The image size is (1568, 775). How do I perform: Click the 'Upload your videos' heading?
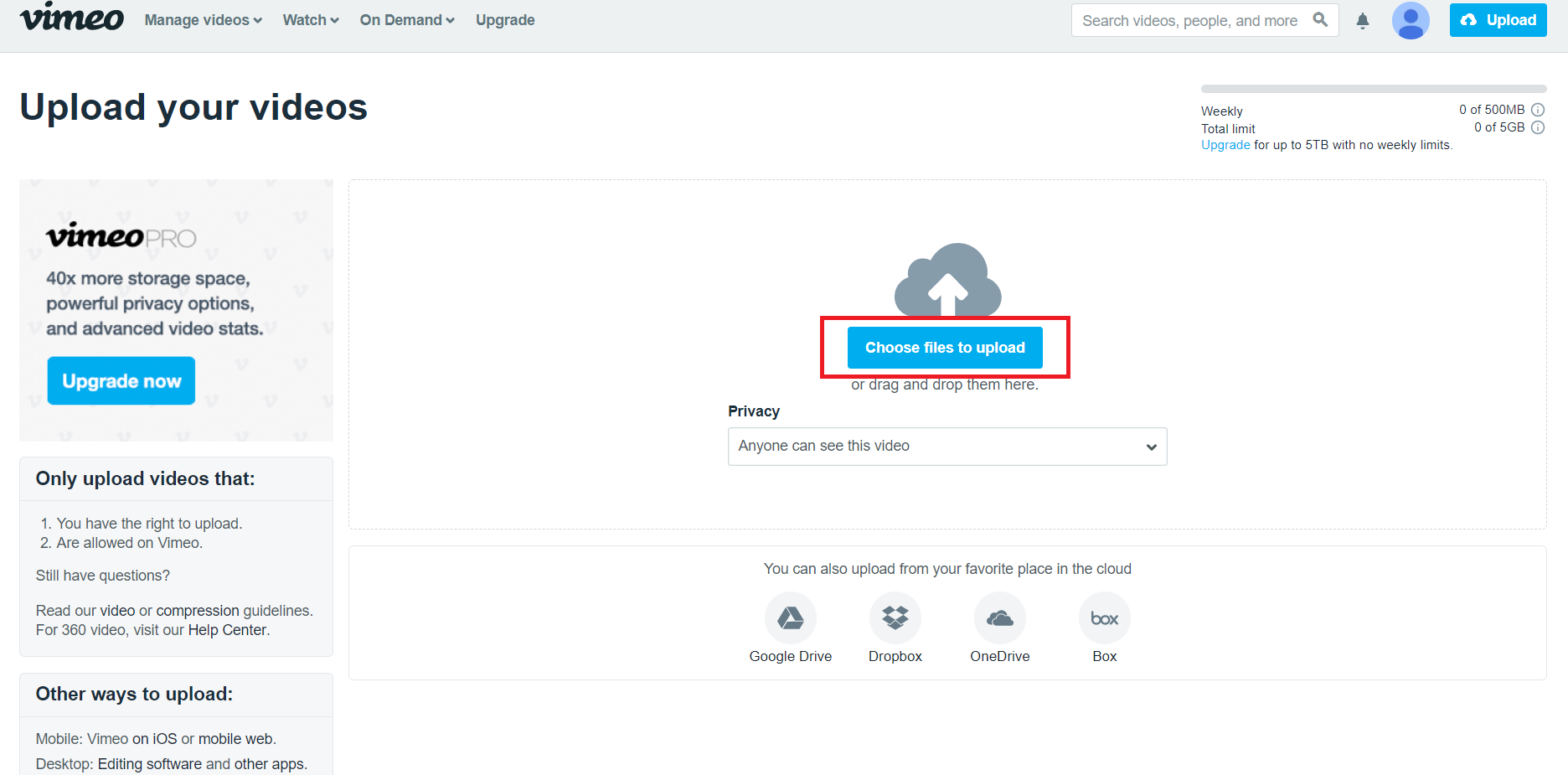193,107
